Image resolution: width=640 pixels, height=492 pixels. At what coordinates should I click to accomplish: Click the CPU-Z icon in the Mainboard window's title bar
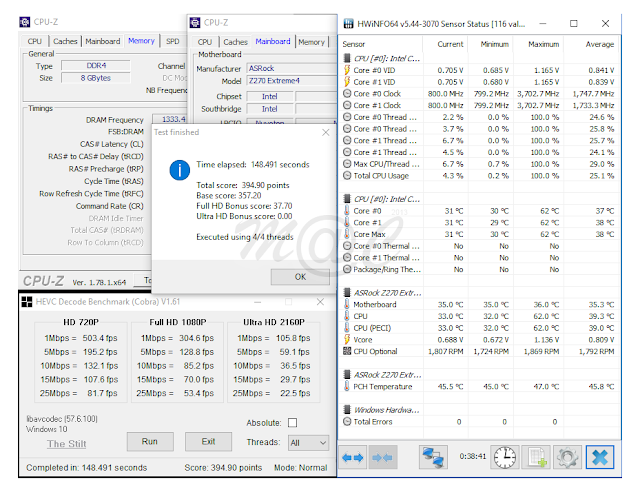point(195,22)
